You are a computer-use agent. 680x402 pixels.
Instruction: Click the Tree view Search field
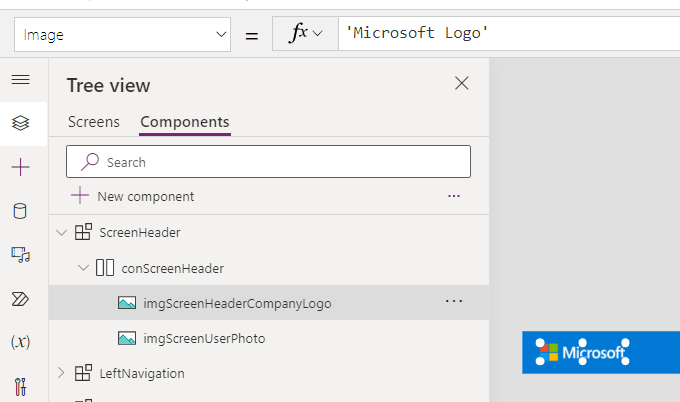(x=268, y=162)
